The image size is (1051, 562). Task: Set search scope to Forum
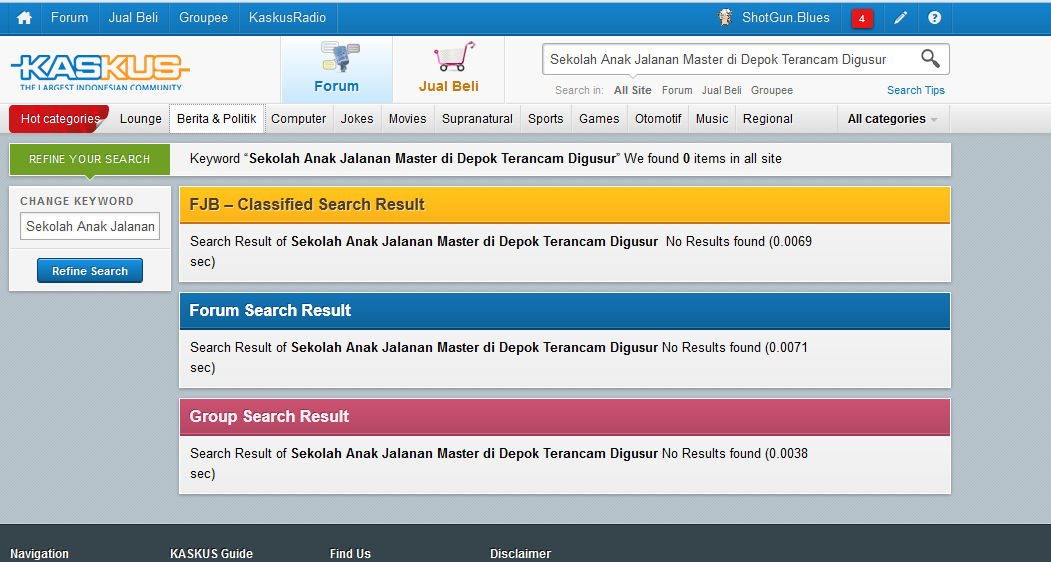[x=677, y=90]
